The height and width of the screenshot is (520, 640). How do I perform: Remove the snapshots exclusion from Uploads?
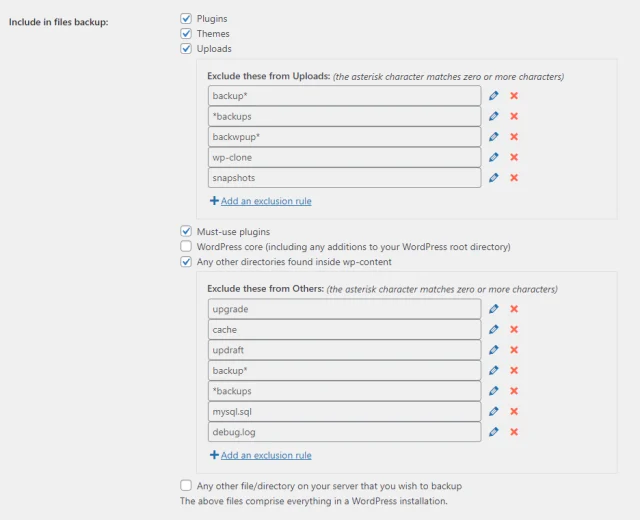click(x=514, y=178)
